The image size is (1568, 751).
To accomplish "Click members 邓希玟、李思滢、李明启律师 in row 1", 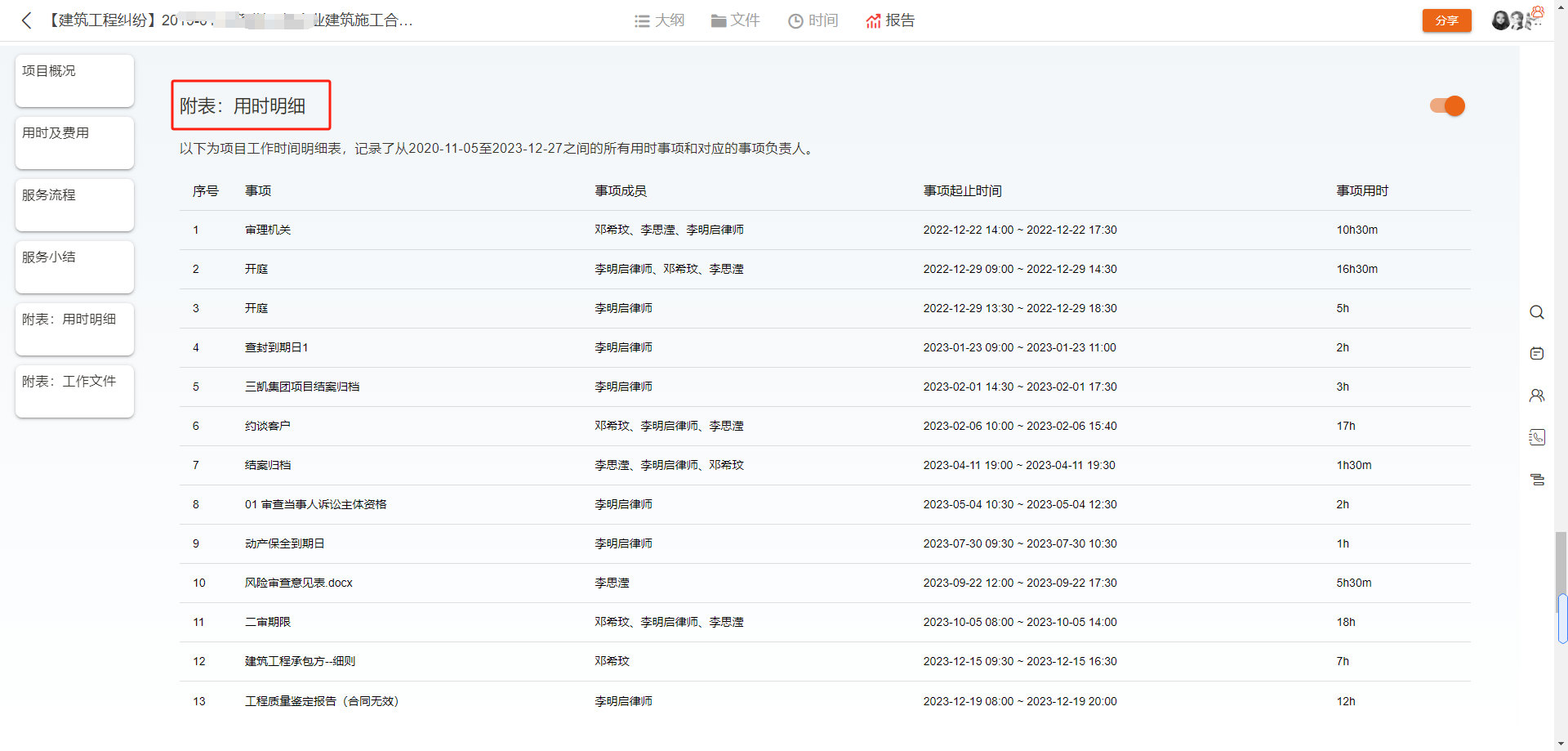I will [x=669, y=230].
